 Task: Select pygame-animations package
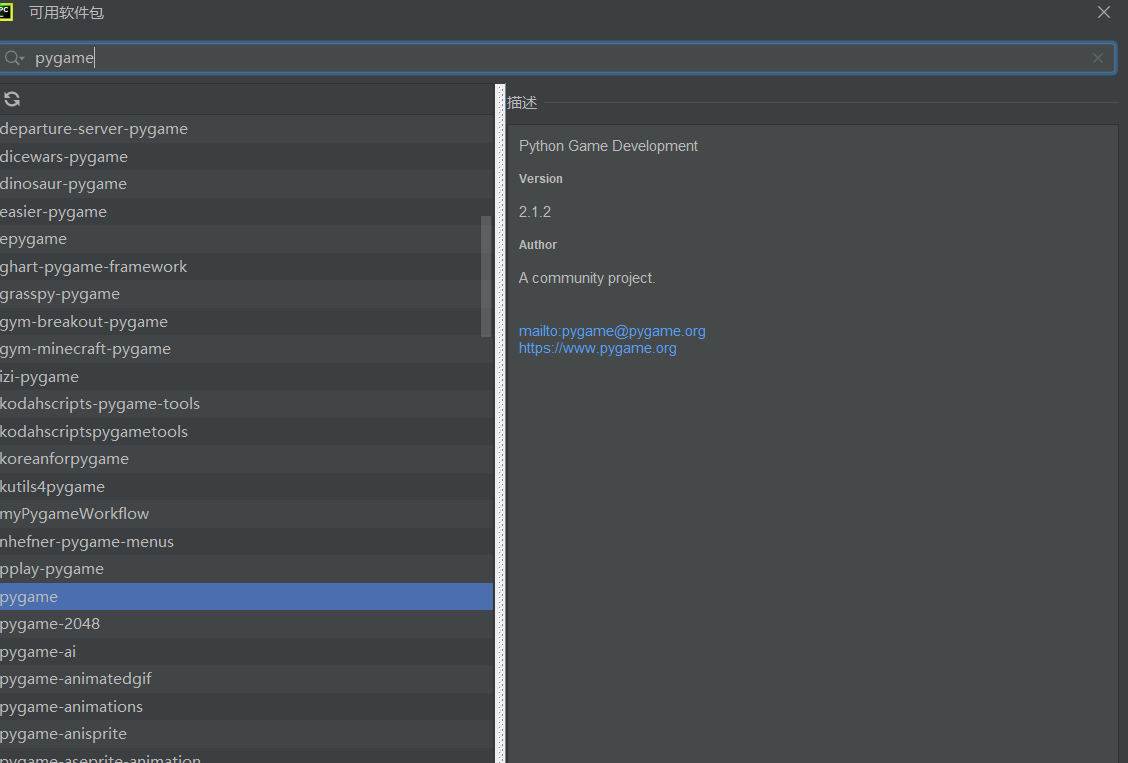(x=247, y=707)
